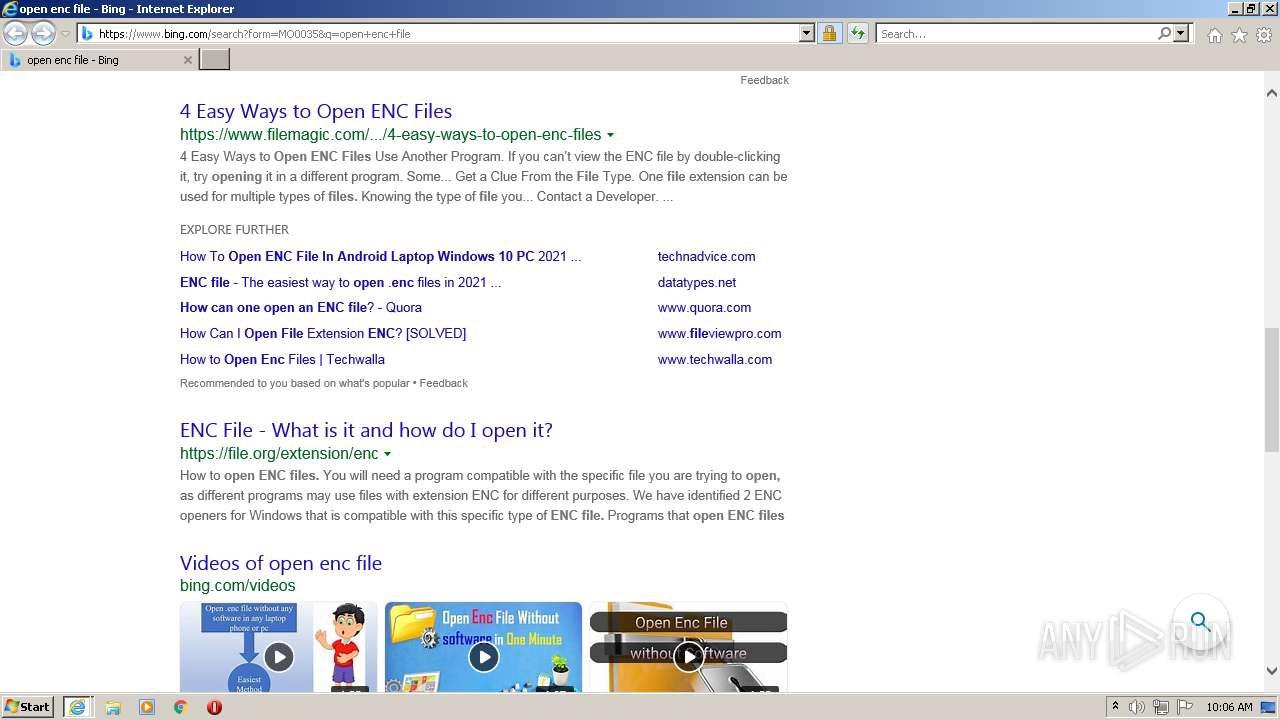
Task: Click the page scrollbar up arrow
Action: [x=1272, y=93]
